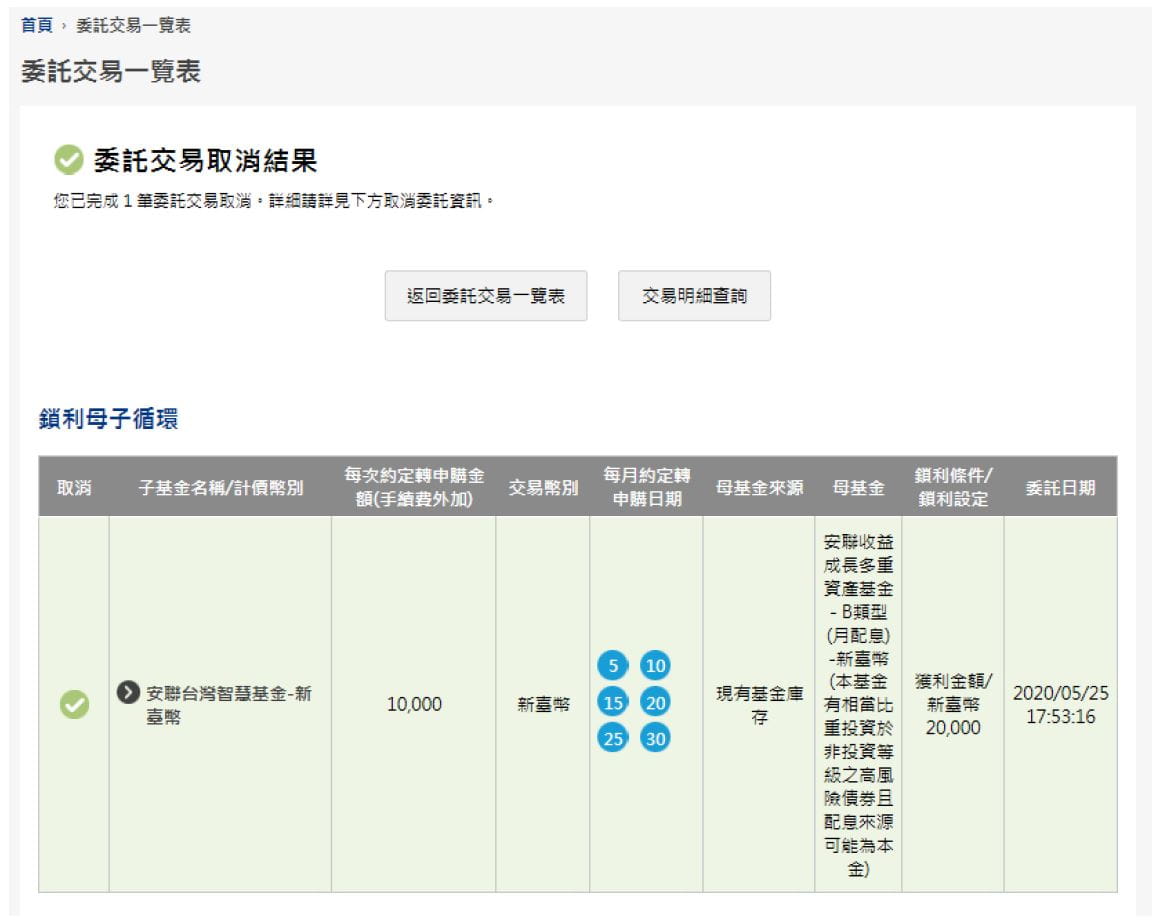Select day 25 date badge
Screen dimensions: 1163x923
pos(613,738)
